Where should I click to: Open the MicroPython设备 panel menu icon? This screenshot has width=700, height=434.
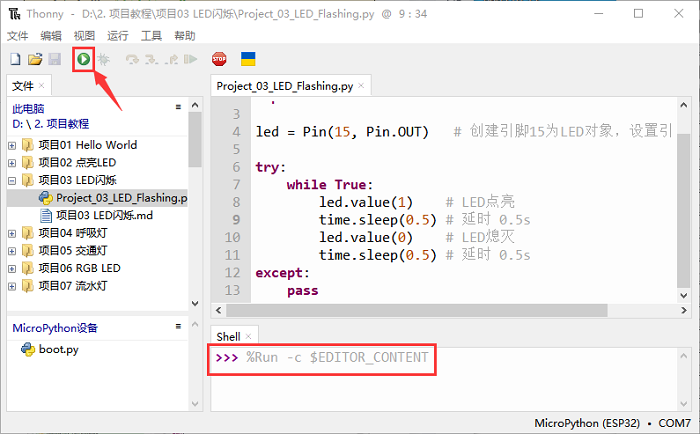pyautogui.click(x=177, y=327)
